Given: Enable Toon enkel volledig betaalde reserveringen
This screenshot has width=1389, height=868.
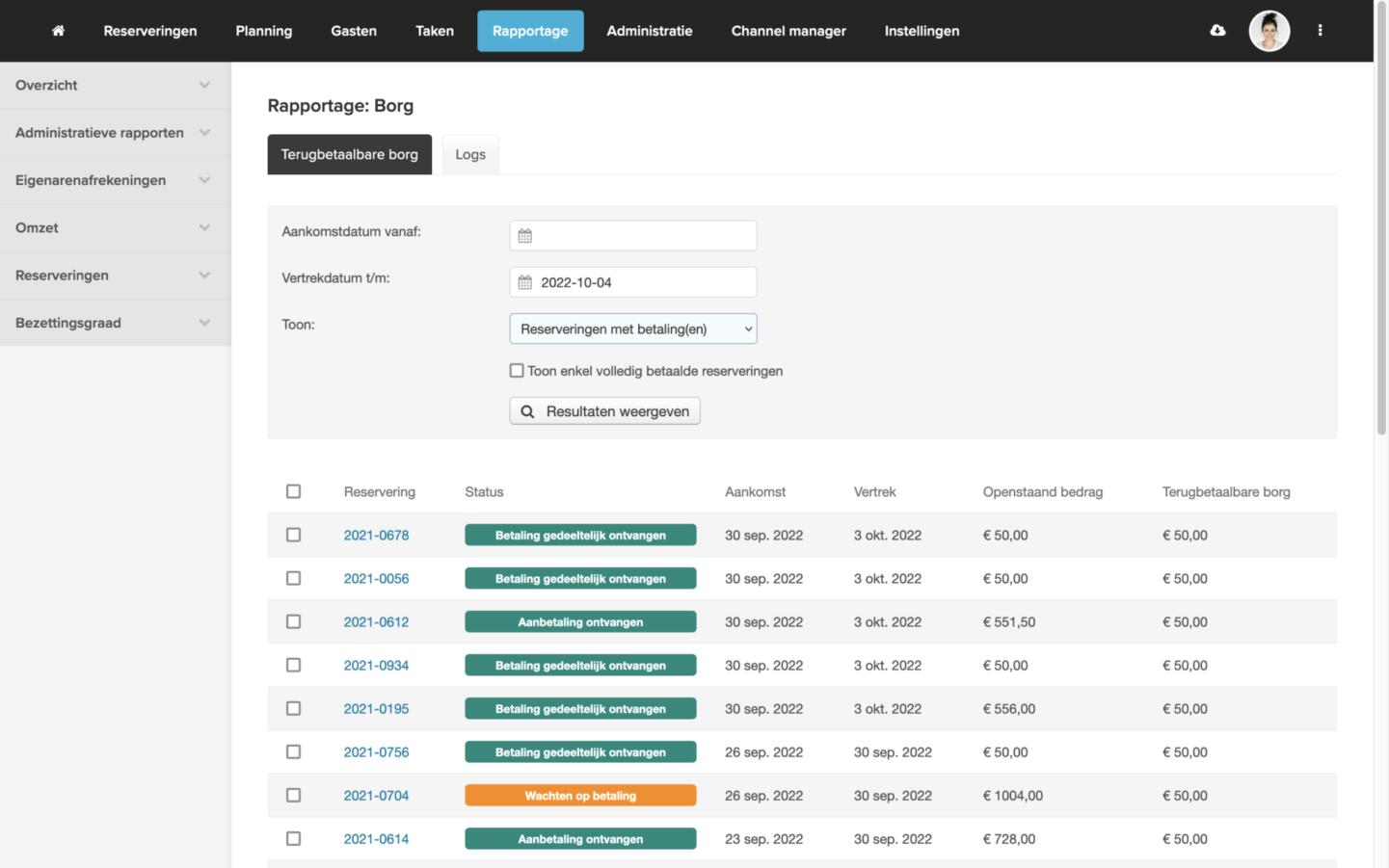Looking at the screenshot, I should point(517,371).
